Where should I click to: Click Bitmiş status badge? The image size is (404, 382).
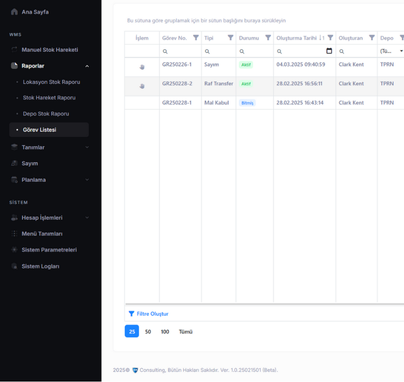[x=247, y=103]
